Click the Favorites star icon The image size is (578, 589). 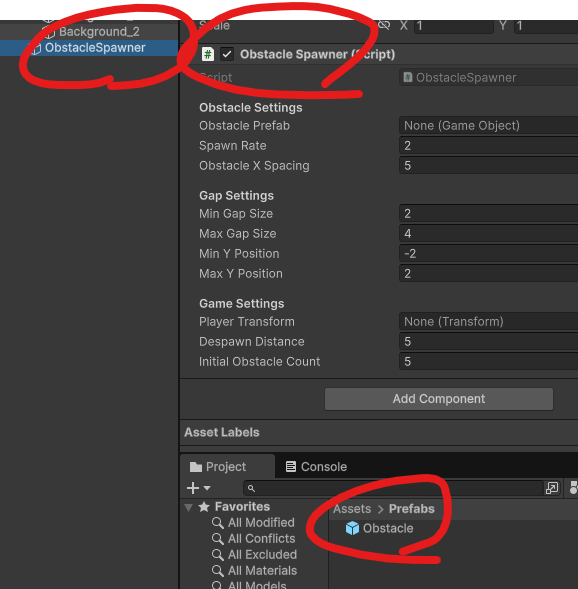204,507
